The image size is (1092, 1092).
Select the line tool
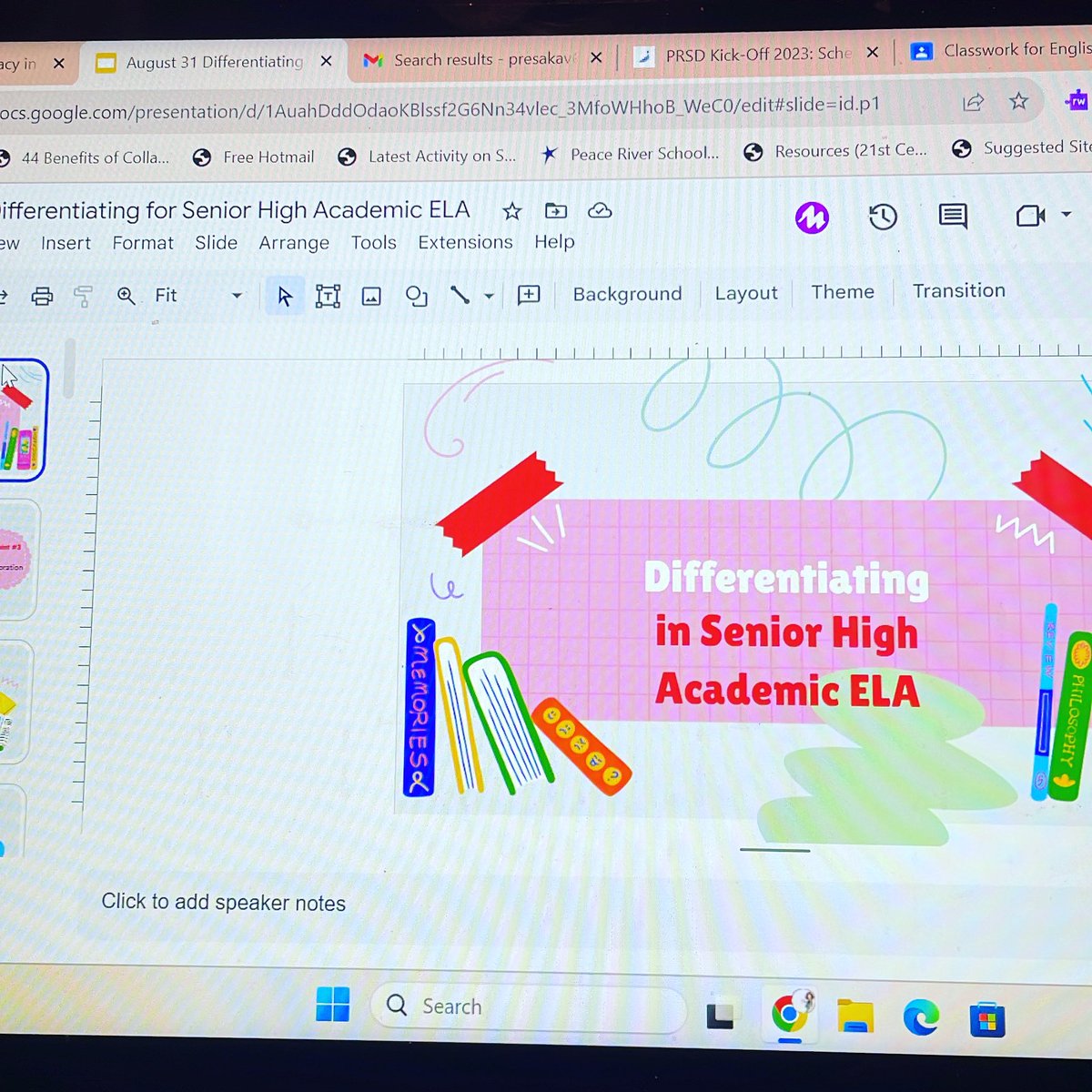[460, 295]
